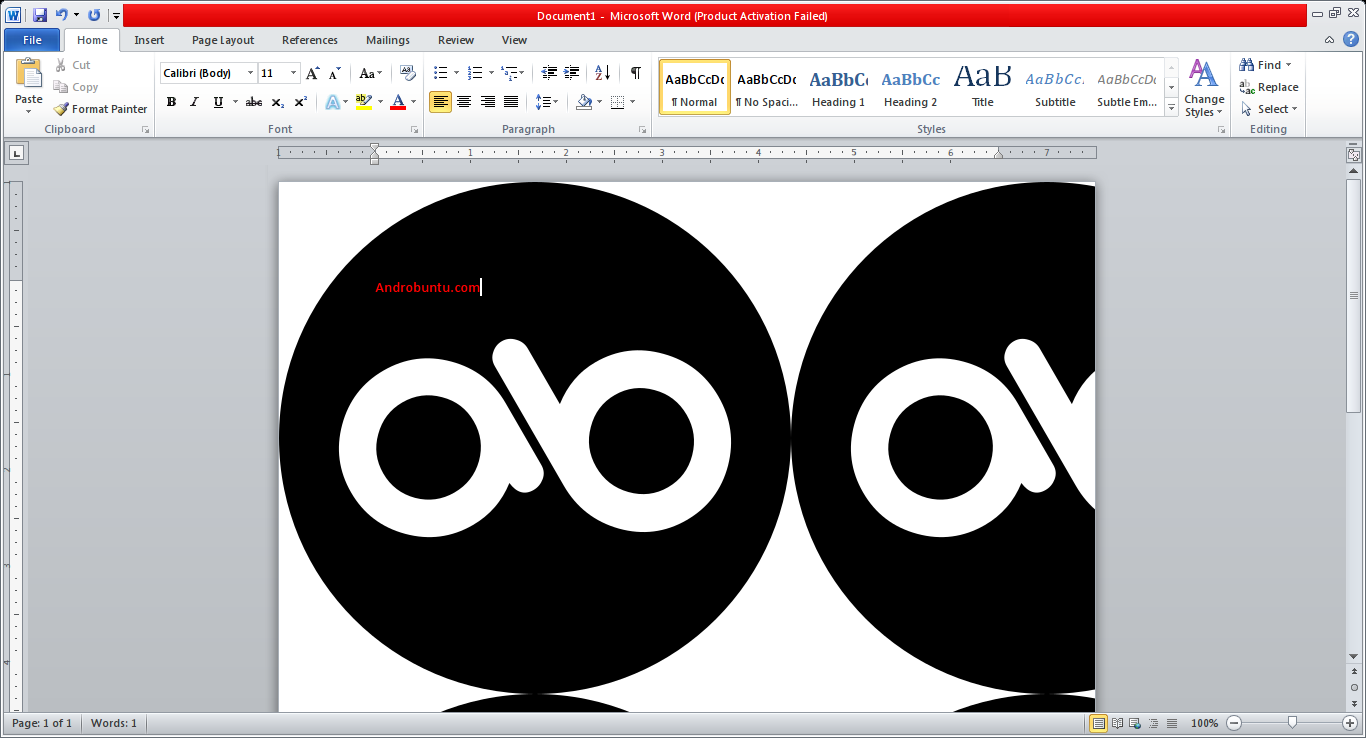
Task: Open the Page Layout tab
Action: coord(222,40)
